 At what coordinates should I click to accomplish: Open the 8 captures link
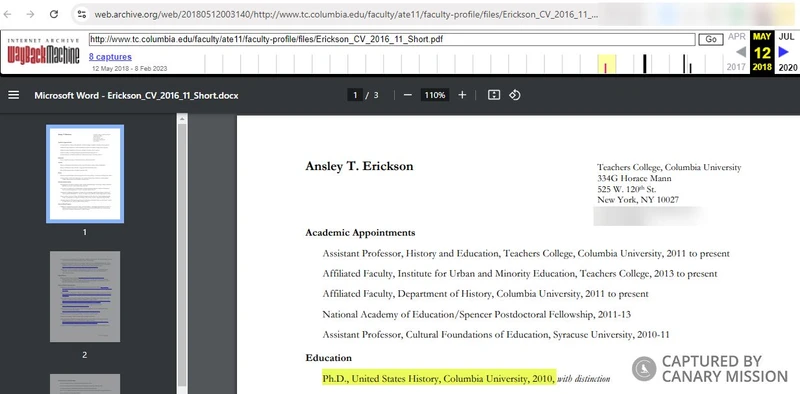coord(110,57)
